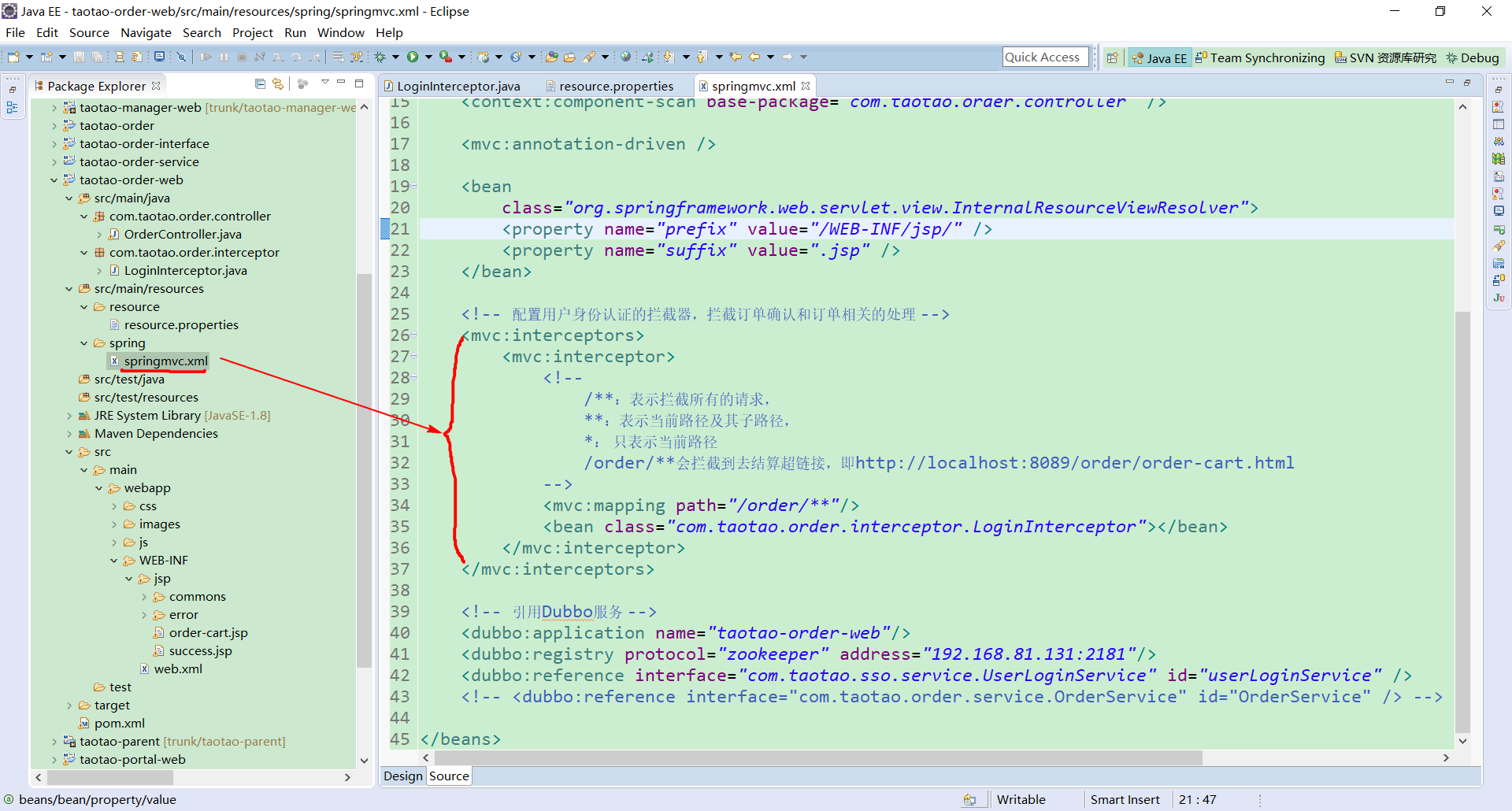Screen dimensions: 1512x811
Task: Collapse All in Package Explorer
Action: pyautogui.click(x=260, y=83)
